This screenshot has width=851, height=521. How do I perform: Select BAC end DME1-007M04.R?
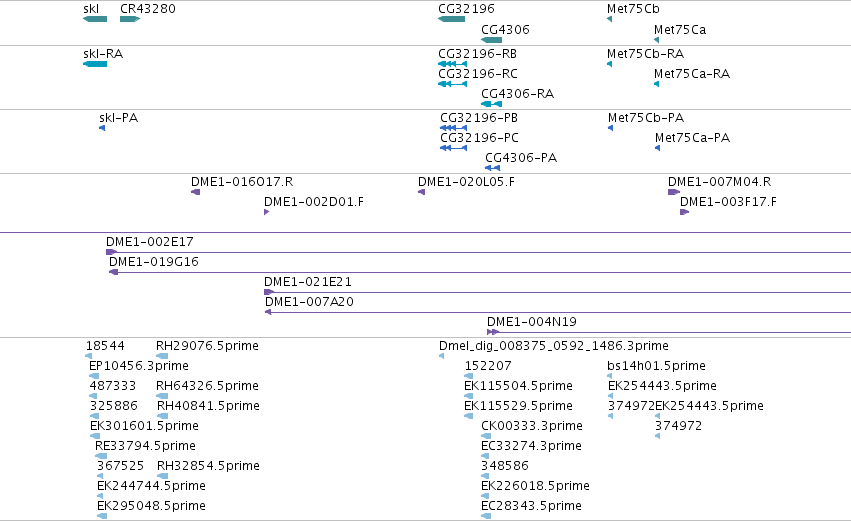[674, 192]
